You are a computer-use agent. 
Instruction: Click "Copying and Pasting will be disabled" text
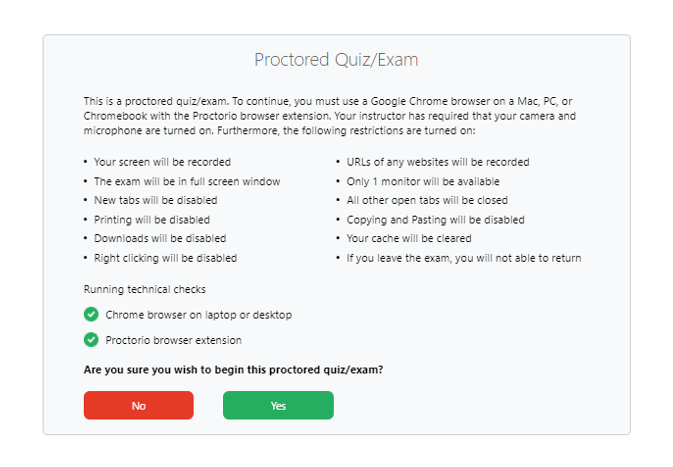click(x=435, y=219)
